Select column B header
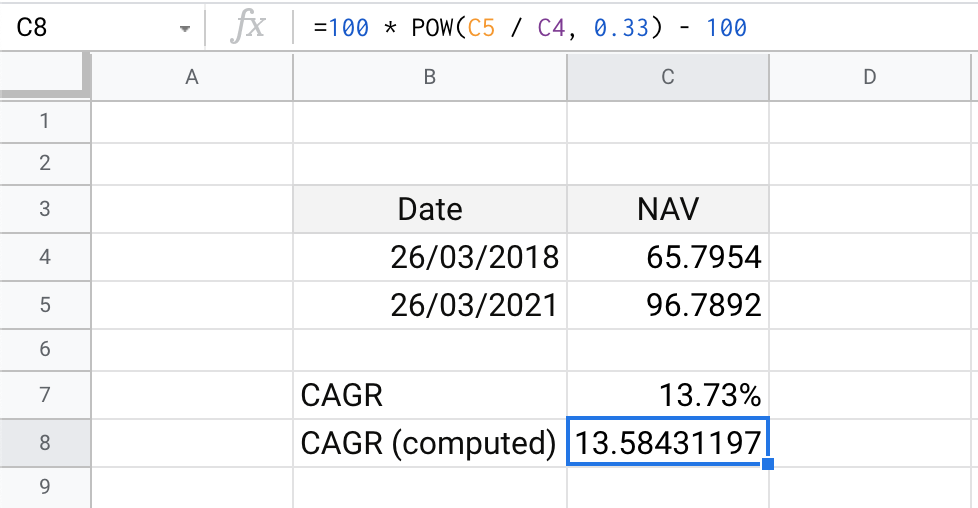Viewport: 978px width, 508px height. pyautogui.click(x=430, y=77)
